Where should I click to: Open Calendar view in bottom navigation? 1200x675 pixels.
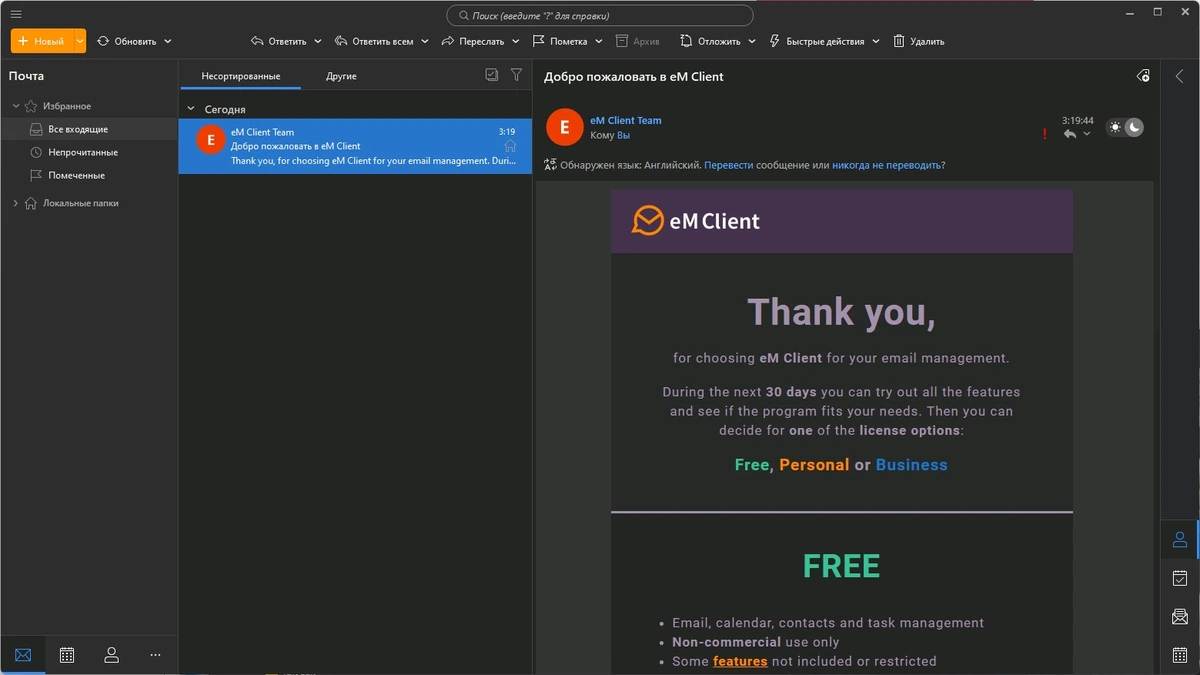tap(67, 655)
